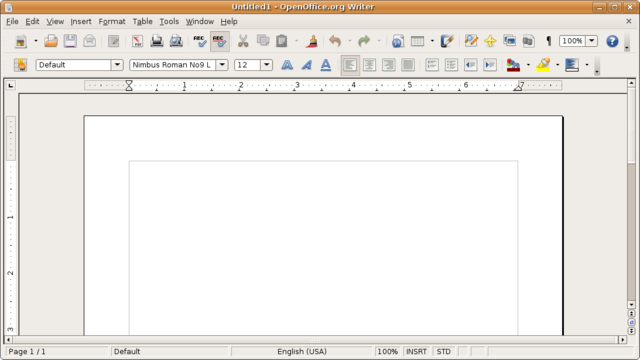
Task: Toggle Bullets On/Off
Action: [x=451, y=65]
